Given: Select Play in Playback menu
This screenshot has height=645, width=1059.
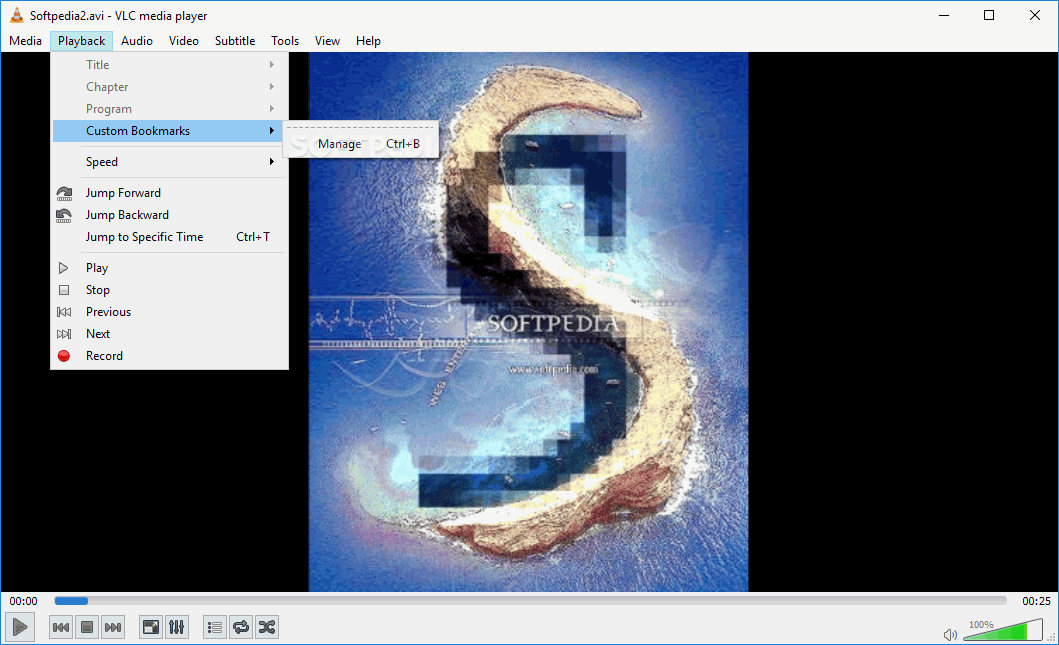Looking at the screenshot, I should tap(169, 268).
